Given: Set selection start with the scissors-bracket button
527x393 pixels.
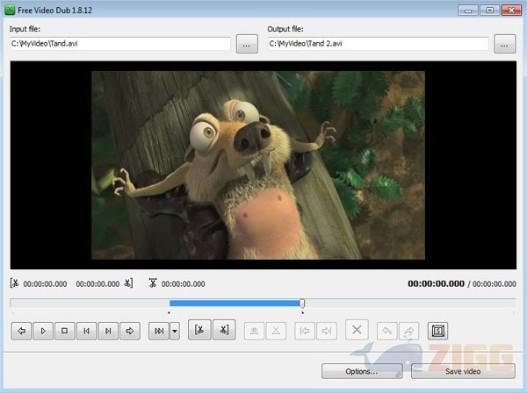Looking at the screenshot, I should pos(200,330).
